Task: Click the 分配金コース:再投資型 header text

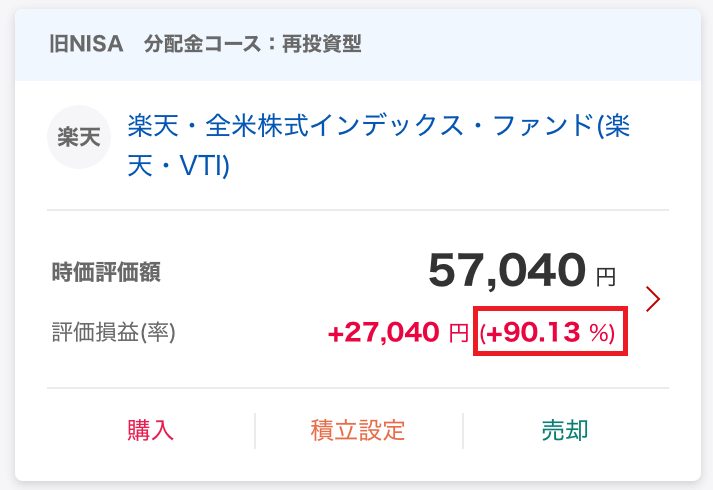Action: [253, 45]
